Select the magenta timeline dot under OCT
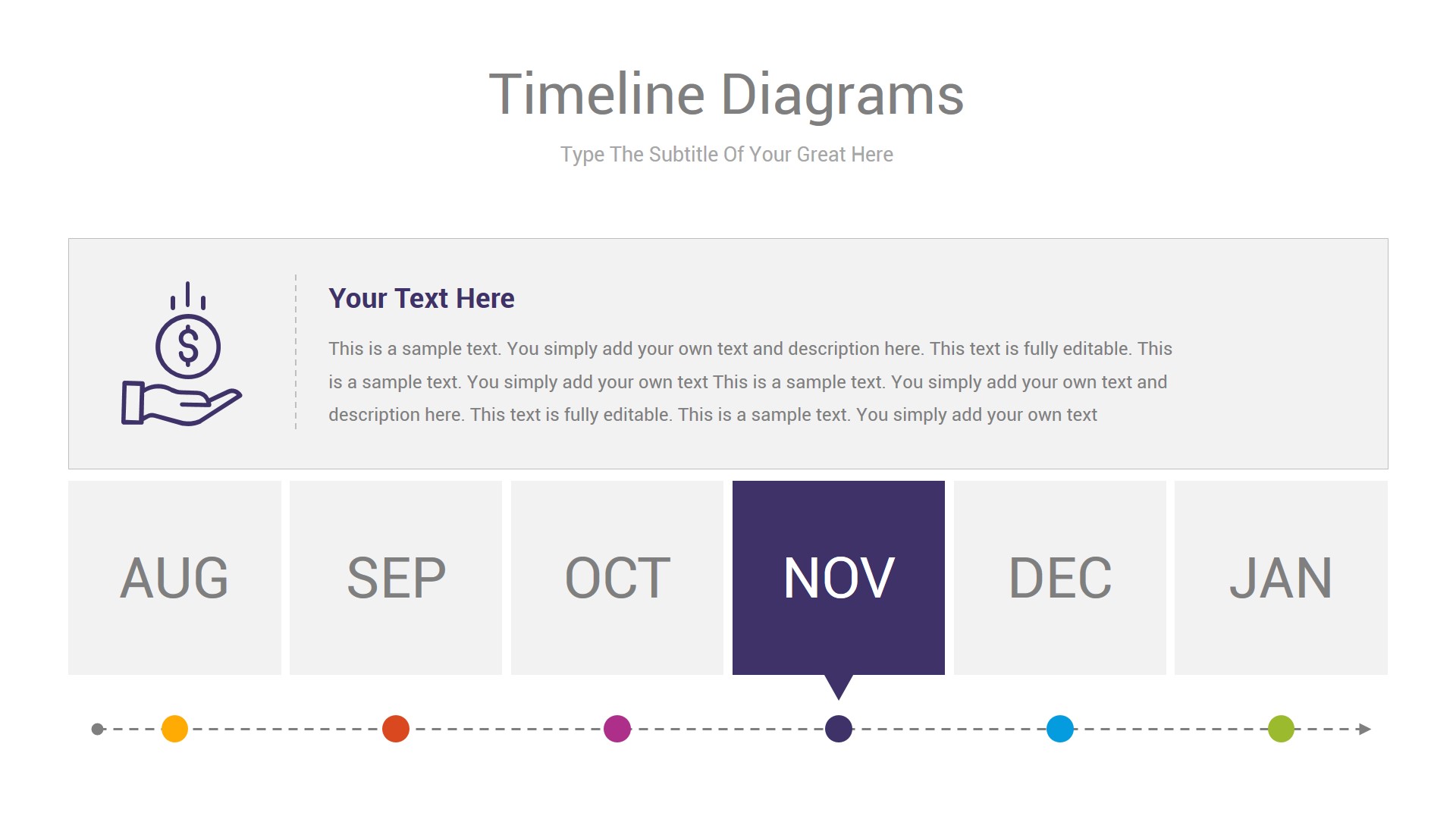This screenshot has height=819, width=1456. pyautogui.click(x=617, y=729)
